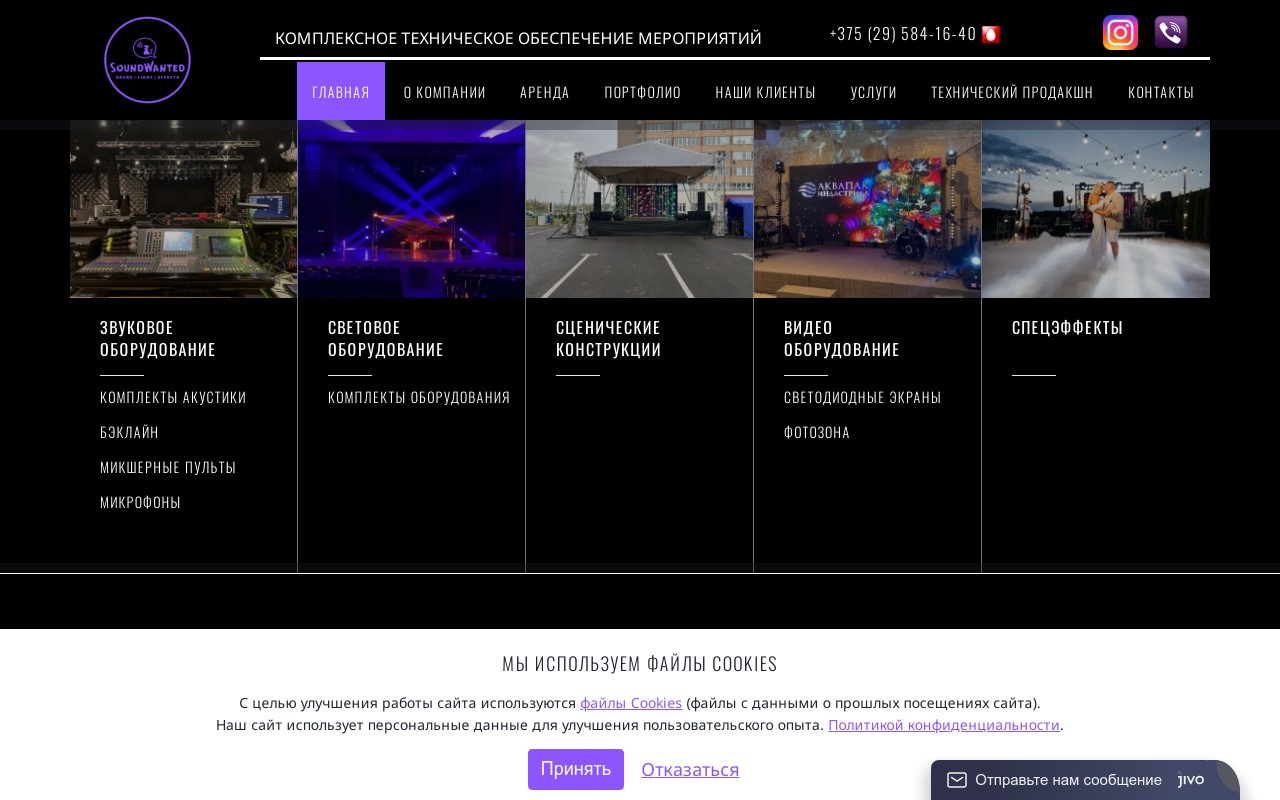This screenshot has width=1280, height=800.
Task: Open the Instagram icon link
Action: 1120,33
